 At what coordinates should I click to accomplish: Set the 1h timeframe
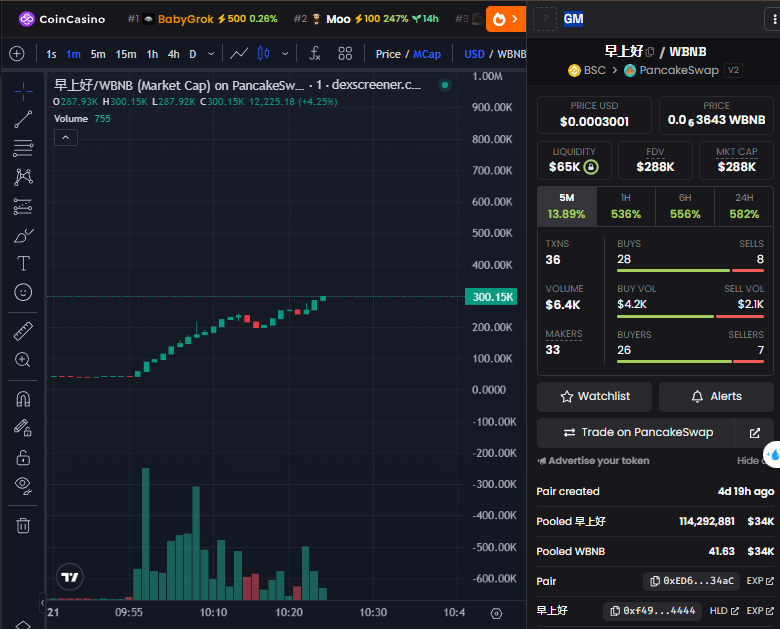(152, 54)
